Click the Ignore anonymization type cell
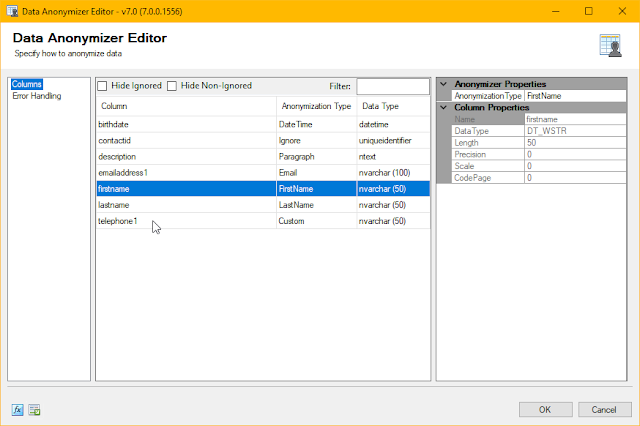640x426 pixels. (316, 140)
